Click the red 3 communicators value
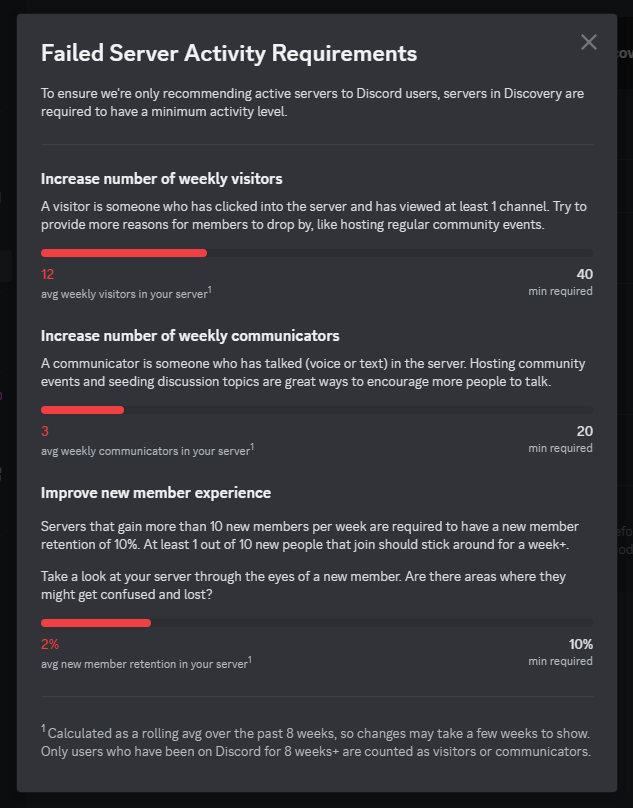Image resolution: width=633 pixels, height=808 pixels. (45, 431)
